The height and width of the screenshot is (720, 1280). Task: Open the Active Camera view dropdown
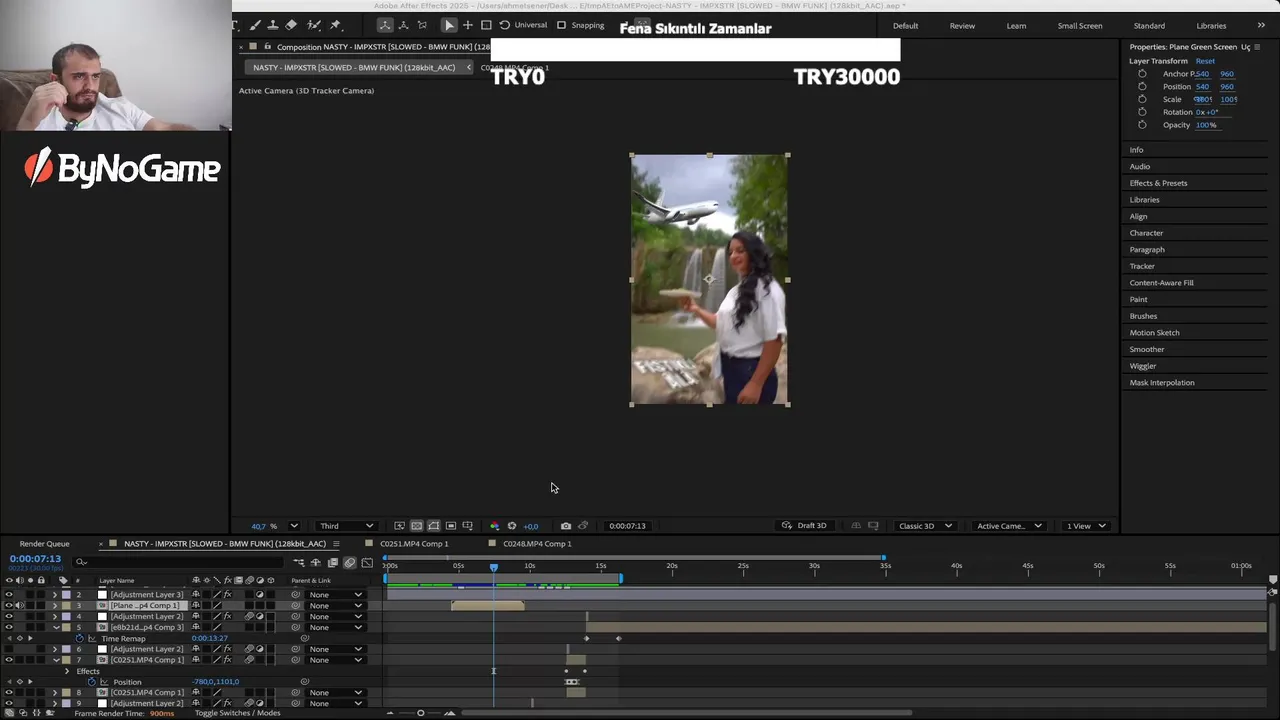[1009, 526]
